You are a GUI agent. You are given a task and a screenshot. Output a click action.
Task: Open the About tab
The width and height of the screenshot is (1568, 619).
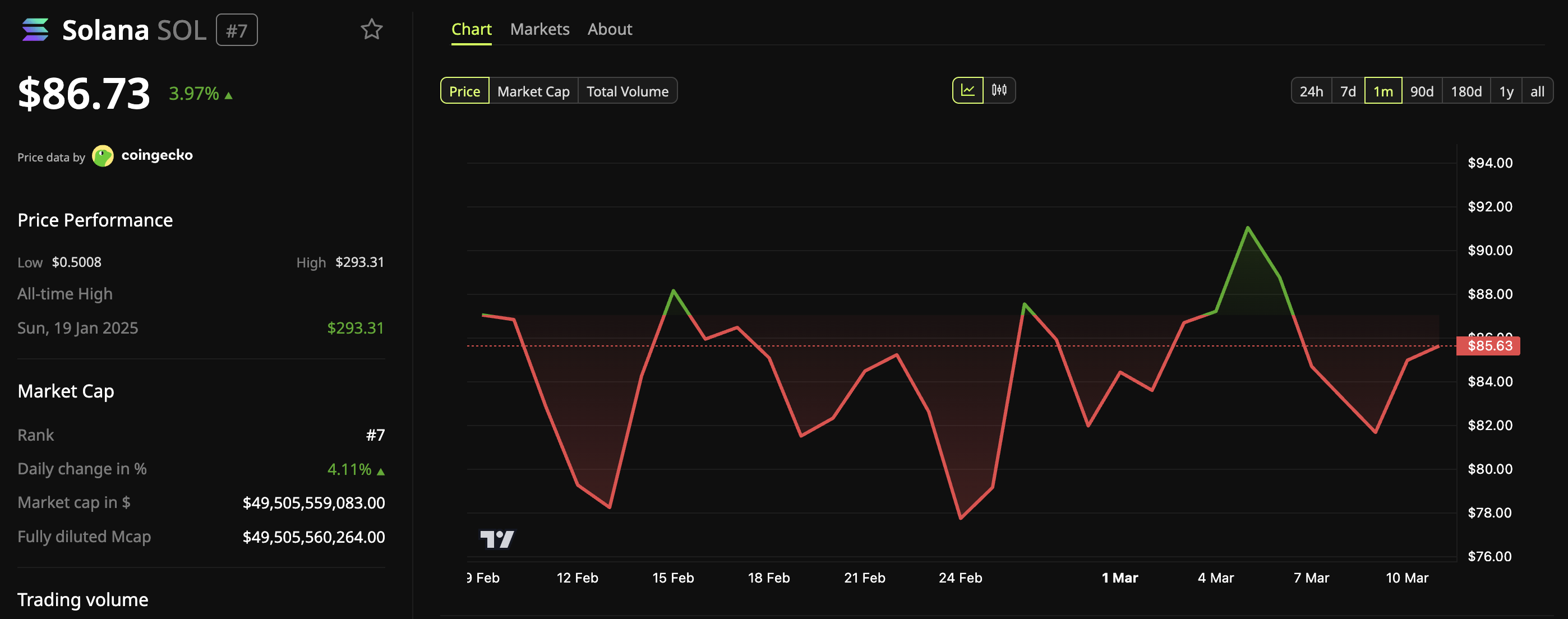tap(609, 29)
